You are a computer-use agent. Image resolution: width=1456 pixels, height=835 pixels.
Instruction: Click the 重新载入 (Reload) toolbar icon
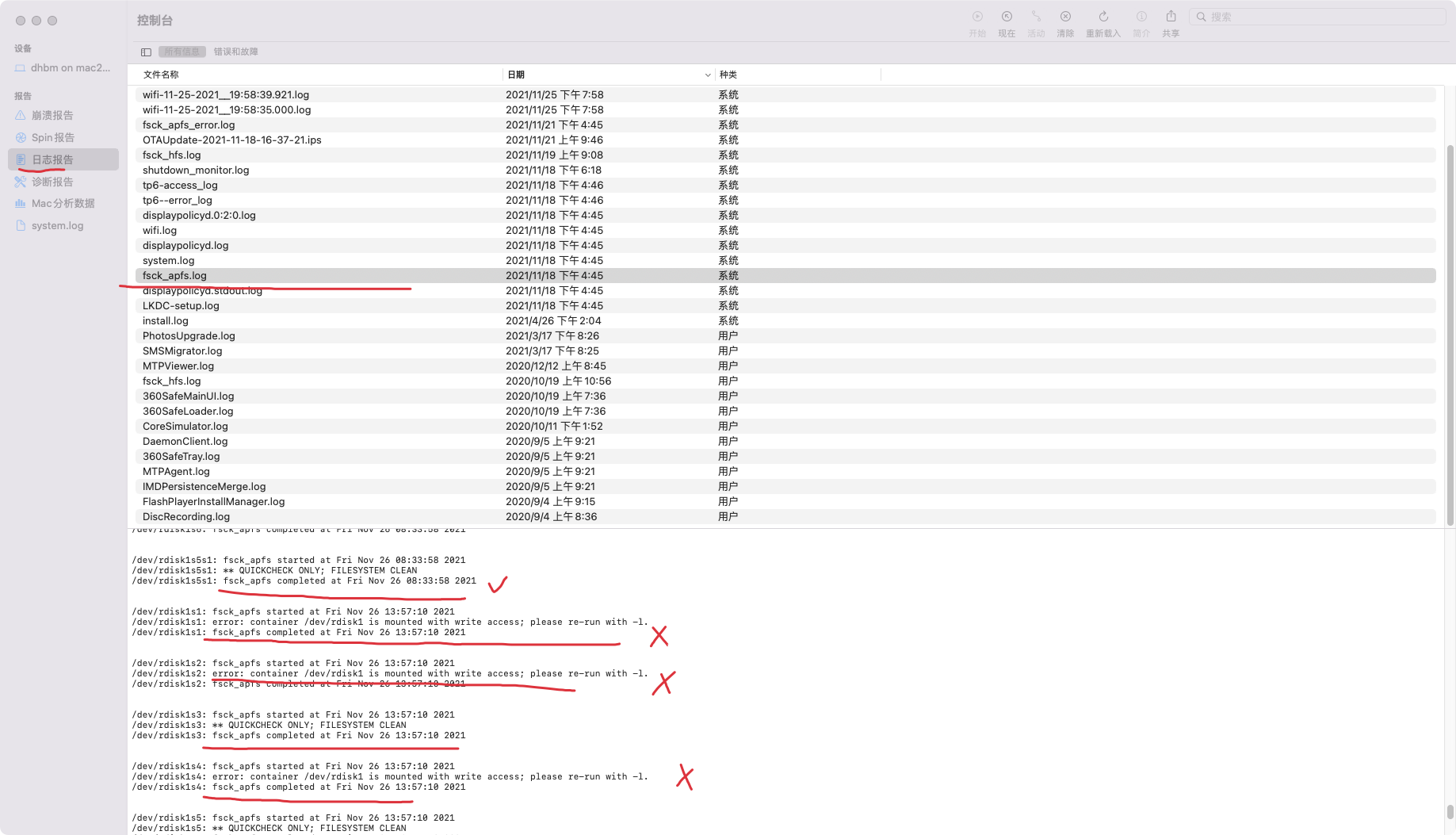coord(1103,17)
